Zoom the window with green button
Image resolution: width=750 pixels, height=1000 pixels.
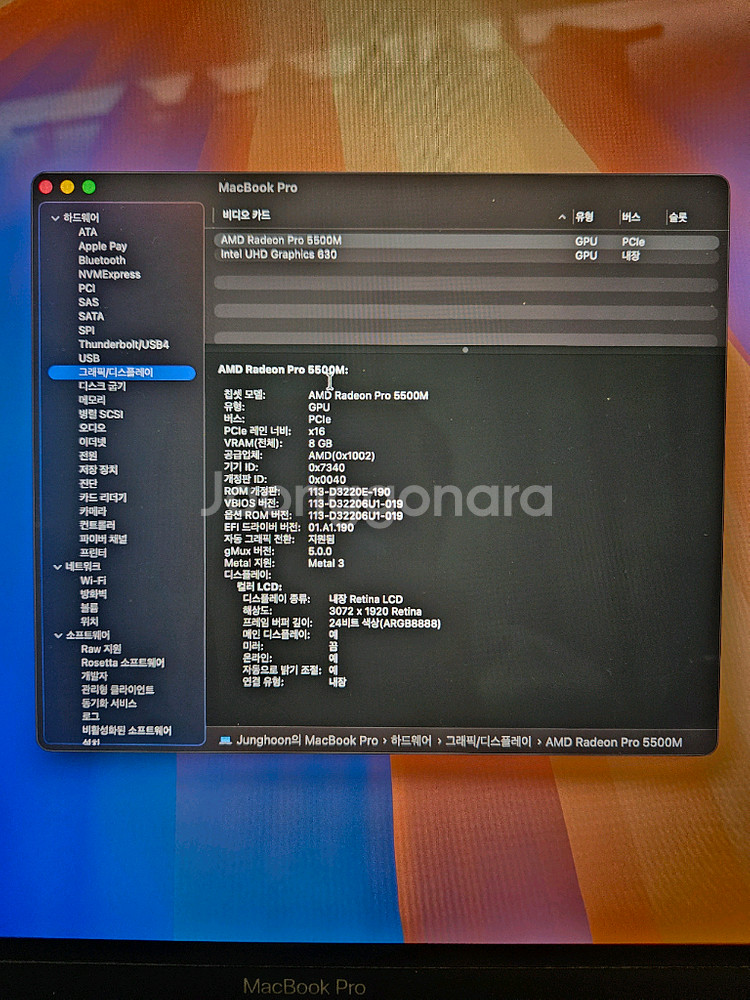click(x=89, y=187)
